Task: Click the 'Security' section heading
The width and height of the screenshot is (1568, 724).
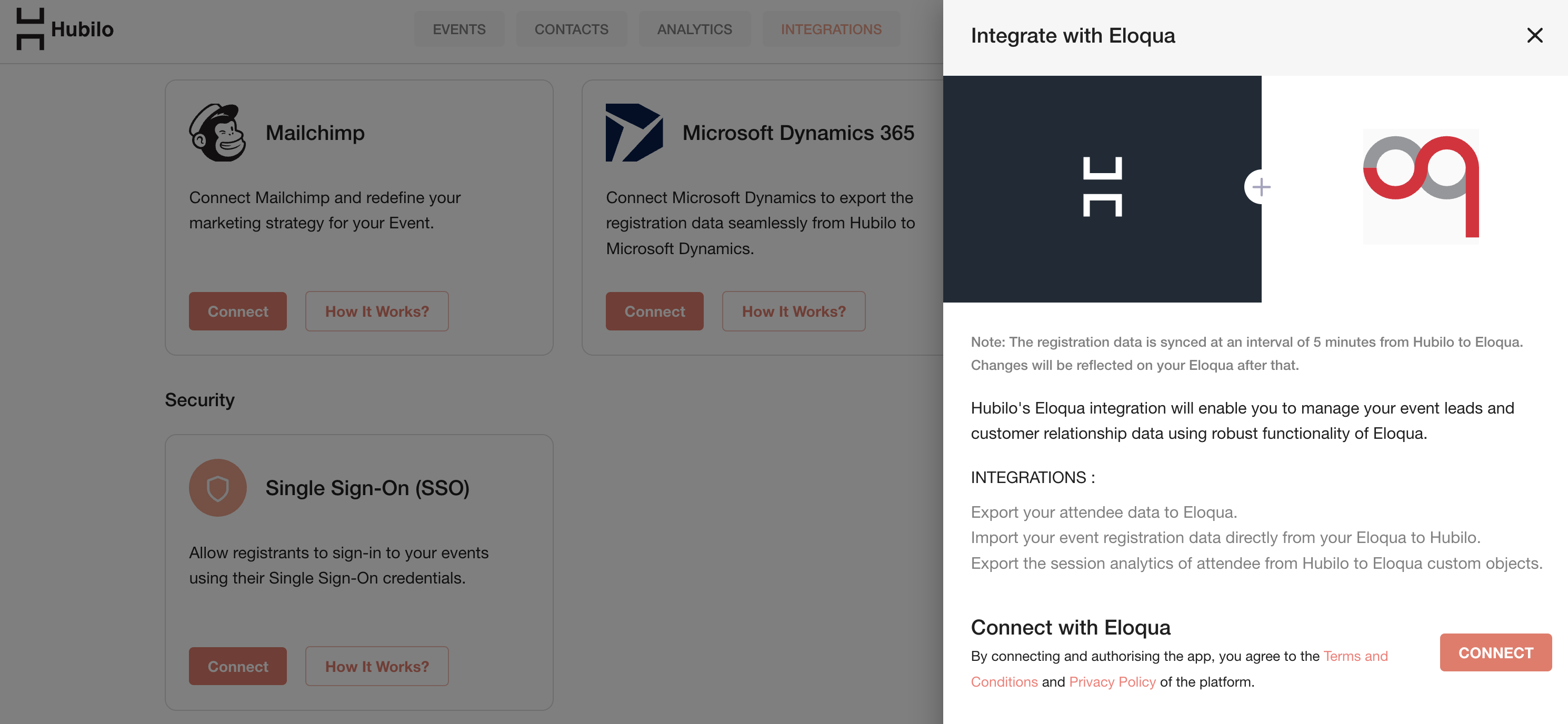Action: pyautogui.click(x=199, y=400)
